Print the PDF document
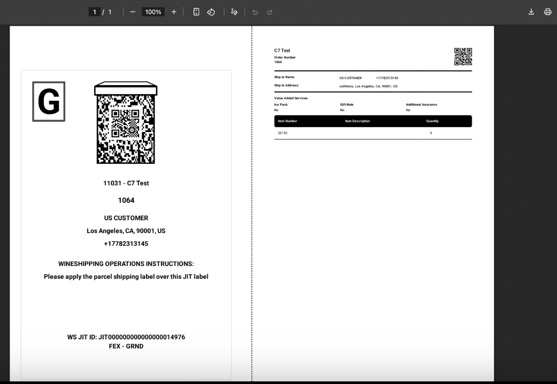 click(547, 12)
